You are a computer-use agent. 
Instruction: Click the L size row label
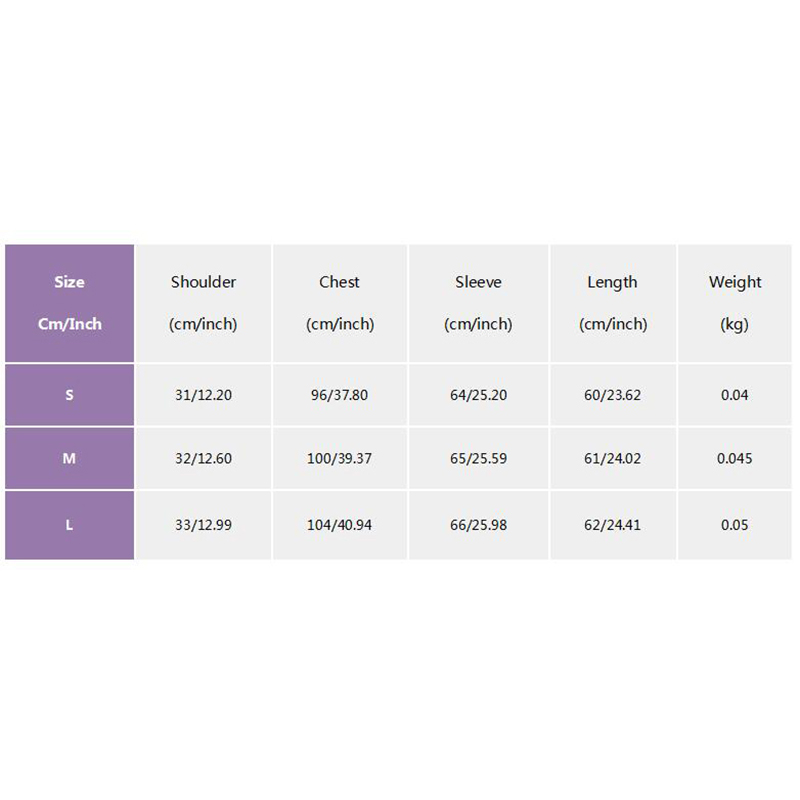(69, 525)
